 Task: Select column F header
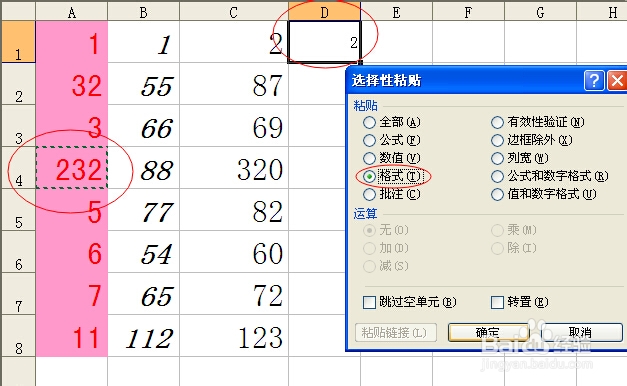[468, 12]
